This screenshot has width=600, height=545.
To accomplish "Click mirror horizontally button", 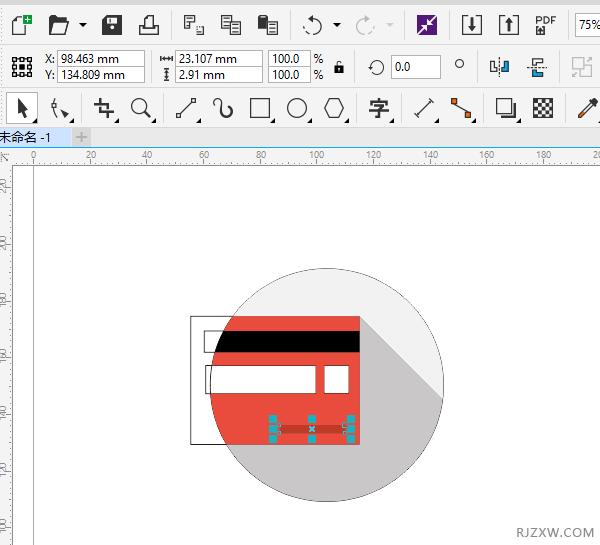I will [x=499, y=67].
